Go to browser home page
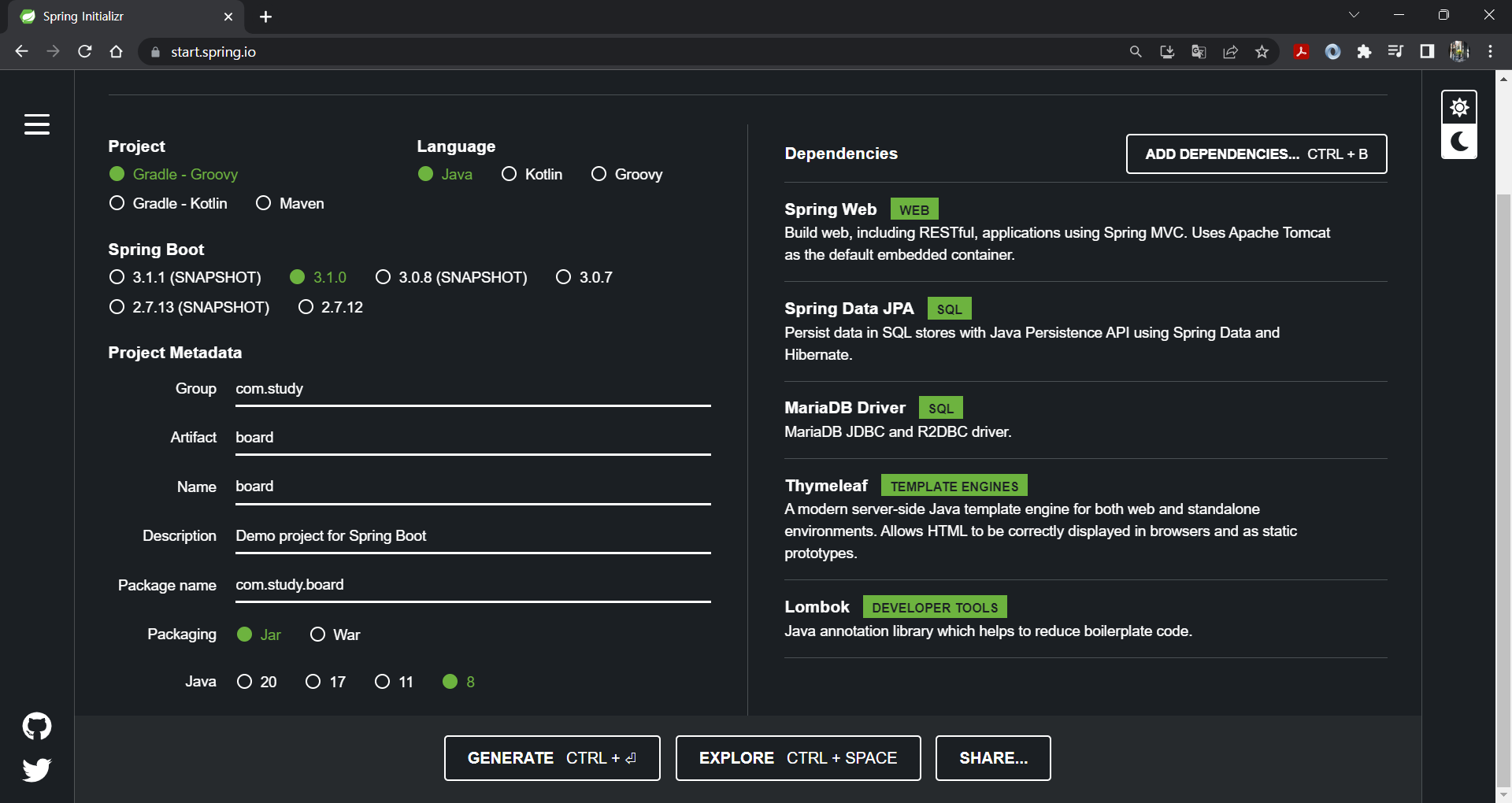Viewport: 1512px width, 803px height. point(117,51)
